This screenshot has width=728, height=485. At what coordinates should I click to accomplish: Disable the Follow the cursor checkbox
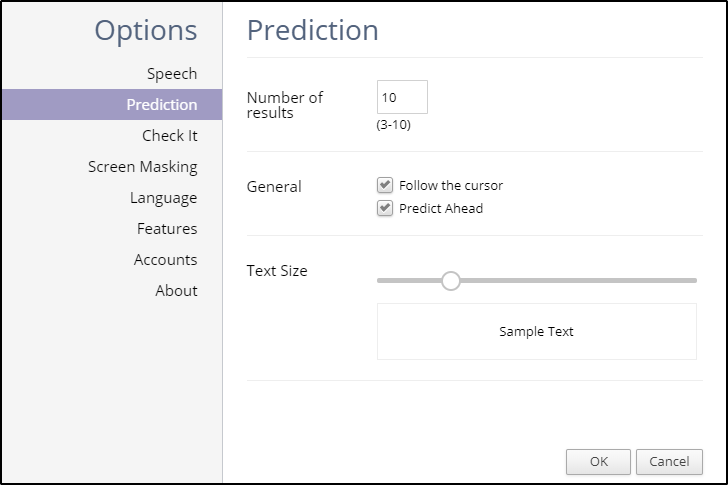coord(385,185)
